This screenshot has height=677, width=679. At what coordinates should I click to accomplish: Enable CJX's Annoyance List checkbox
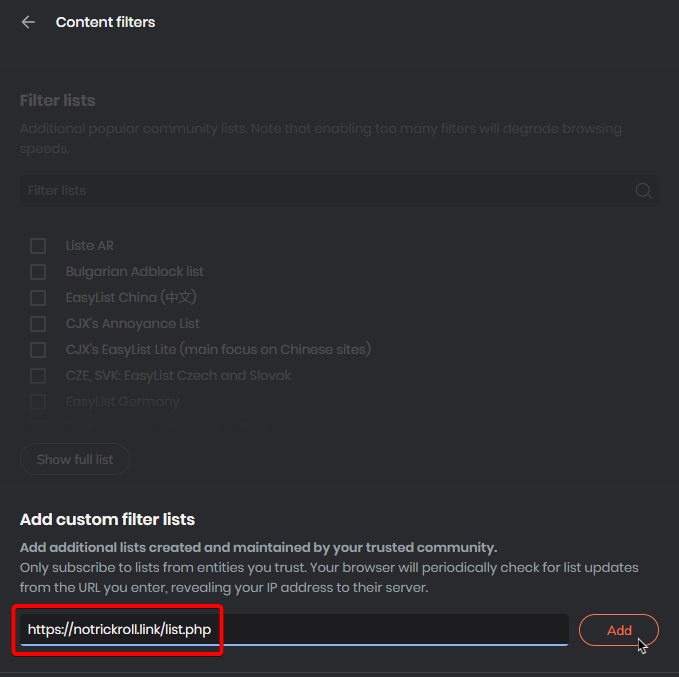point(38,324)
